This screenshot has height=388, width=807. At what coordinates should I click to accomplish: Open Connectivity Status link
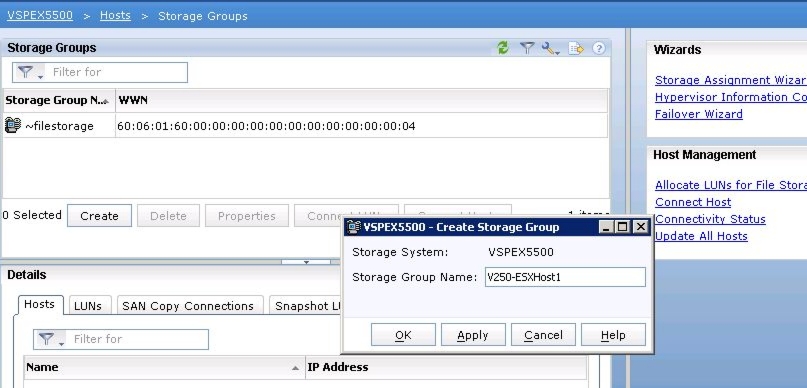point(710,219)
